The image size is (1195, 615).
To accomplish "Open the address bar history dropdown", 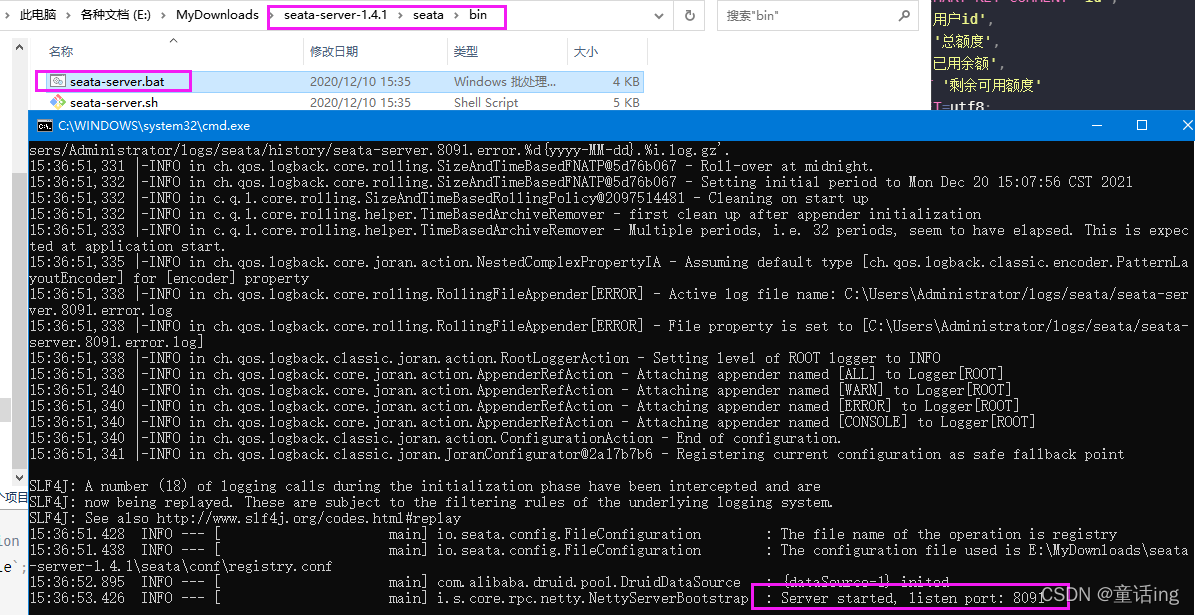I will pos(659,15).
